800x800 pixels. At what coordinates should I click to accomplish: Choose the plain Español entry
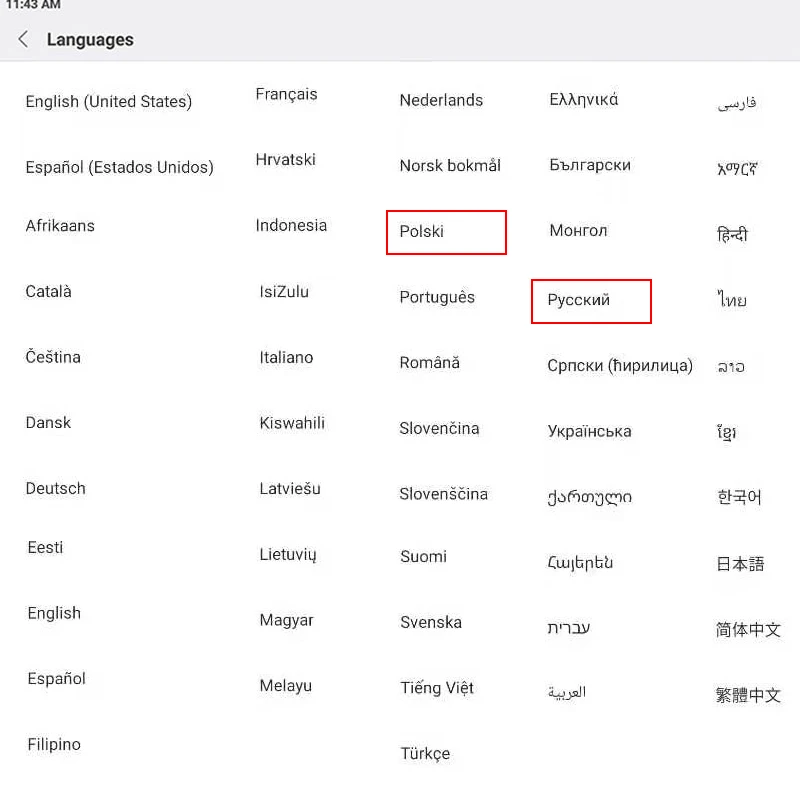57,679
